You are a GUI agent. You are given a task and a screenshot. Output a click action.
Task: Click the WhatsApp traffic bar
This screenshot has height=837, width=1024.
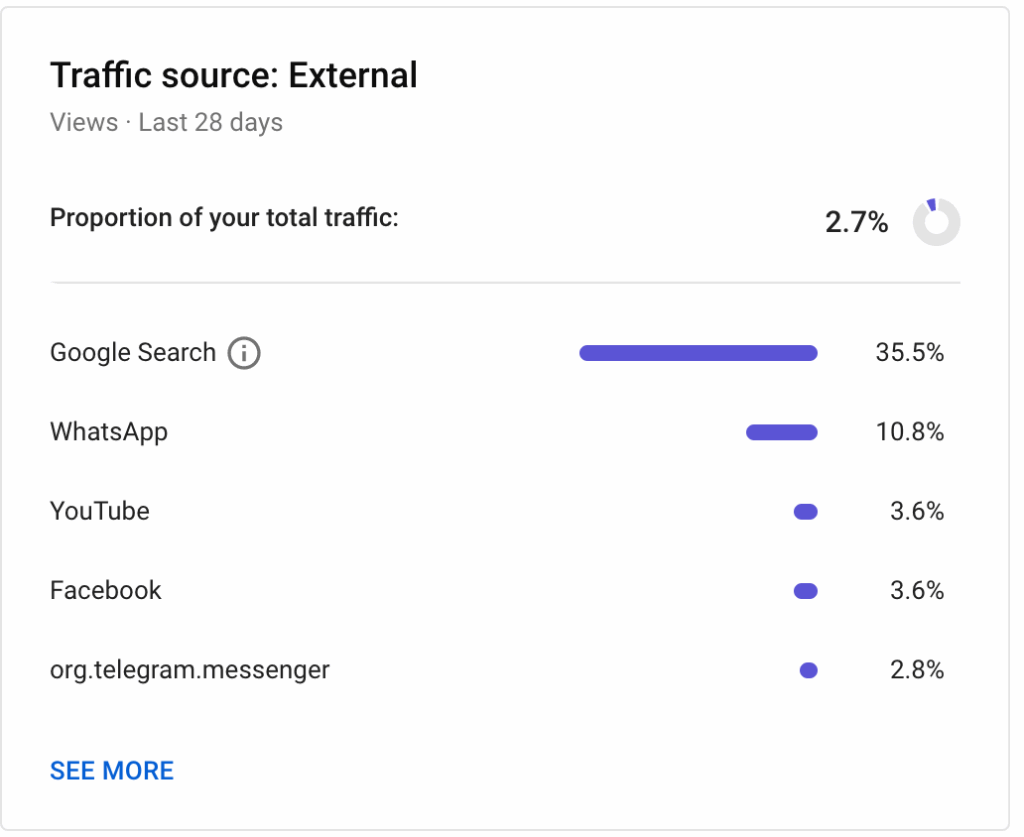click(x=782, y=432)
